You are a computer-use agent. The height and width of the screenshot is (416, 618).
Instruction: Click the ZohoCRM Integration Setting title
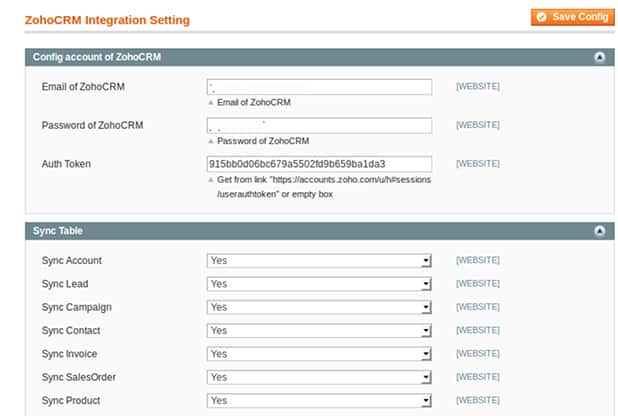coord(107,20)
